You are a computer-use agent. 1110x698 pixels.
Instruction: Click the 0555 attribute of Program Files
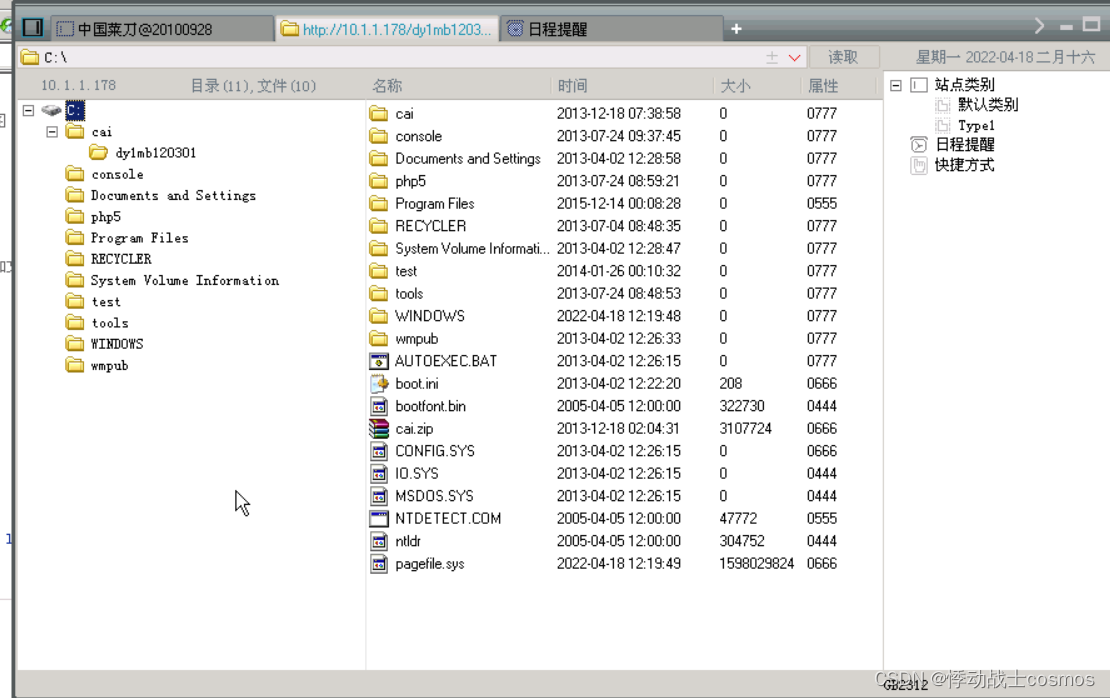tap(822, 204)
